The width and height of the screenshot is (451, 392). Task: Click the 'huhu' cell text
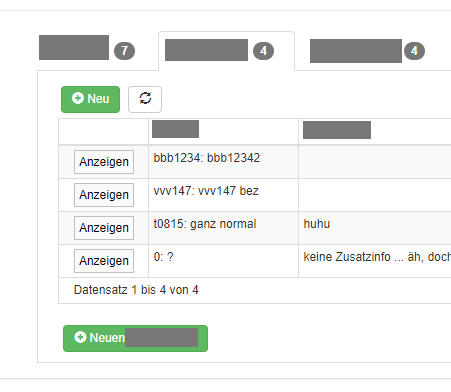click(317, 224)
